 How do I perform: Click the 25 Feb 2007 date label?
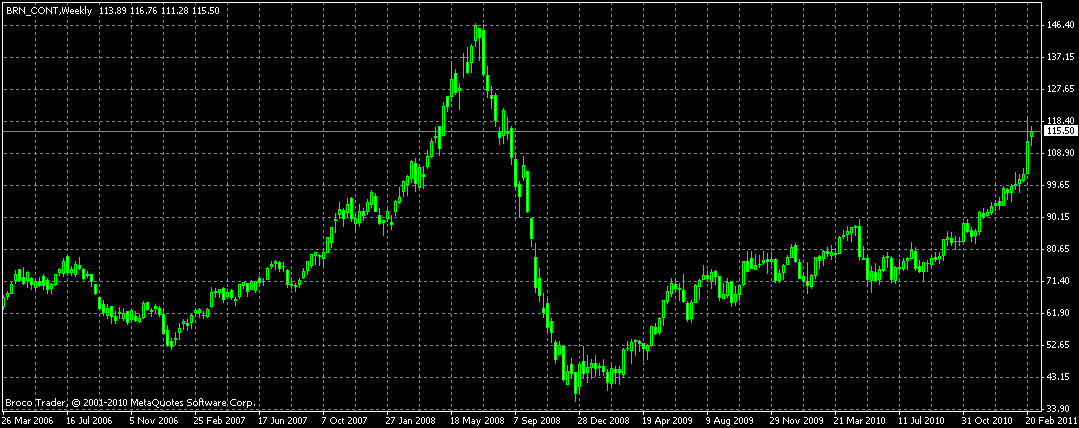tap(220, 419)
